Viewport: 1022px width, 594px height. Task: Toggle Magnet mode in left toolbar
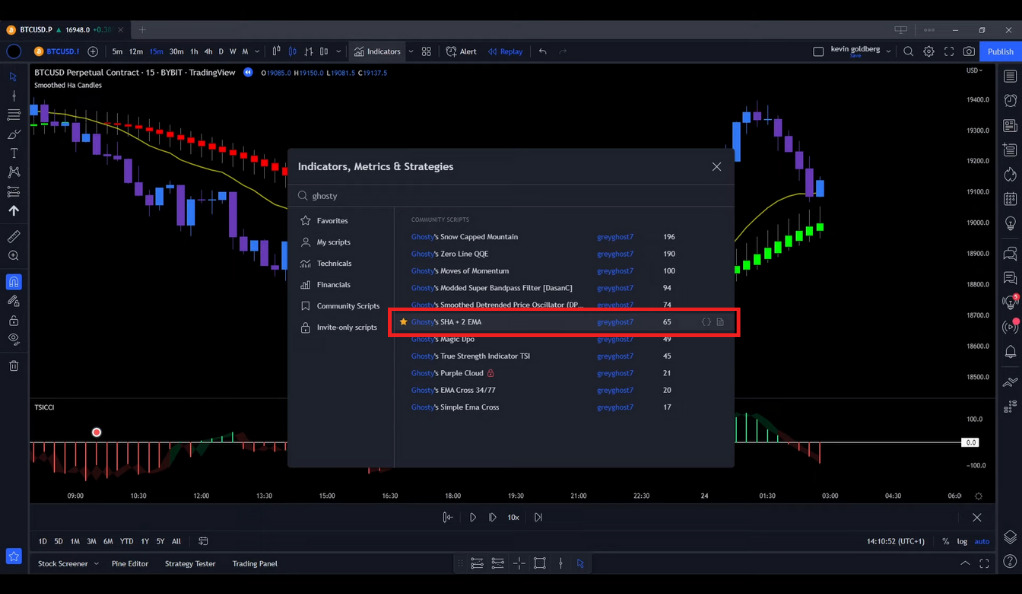pos(14,282)
